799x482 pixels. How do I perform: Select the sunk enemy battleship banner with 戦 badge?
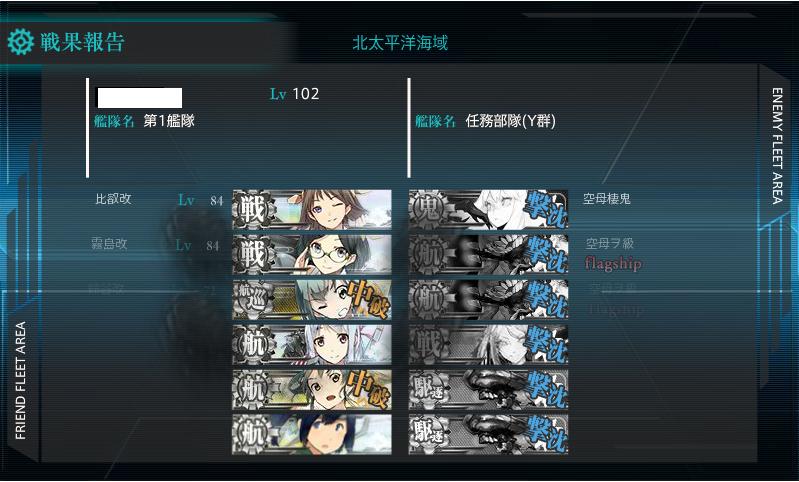pos(488,344)
